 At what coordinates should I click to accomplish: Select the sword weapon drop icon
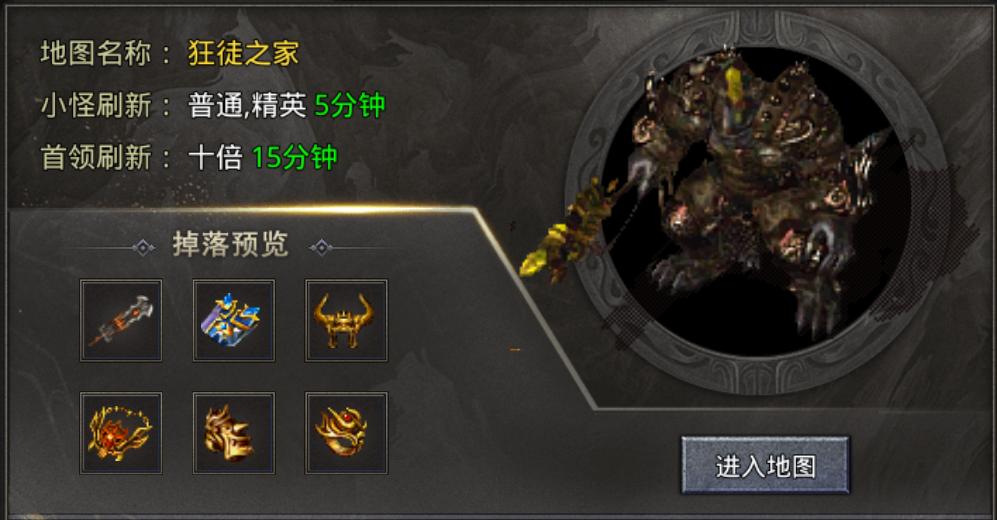121,320
